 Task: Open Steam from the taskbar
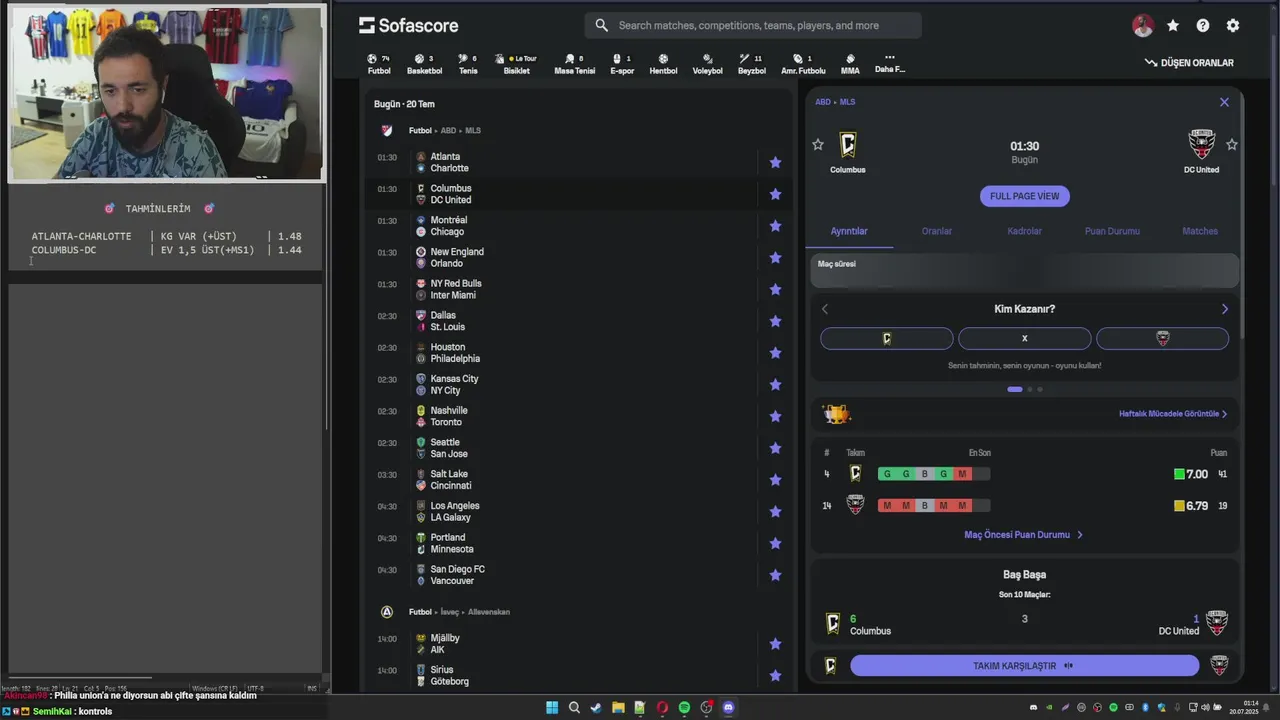click(x=596, y=707)
